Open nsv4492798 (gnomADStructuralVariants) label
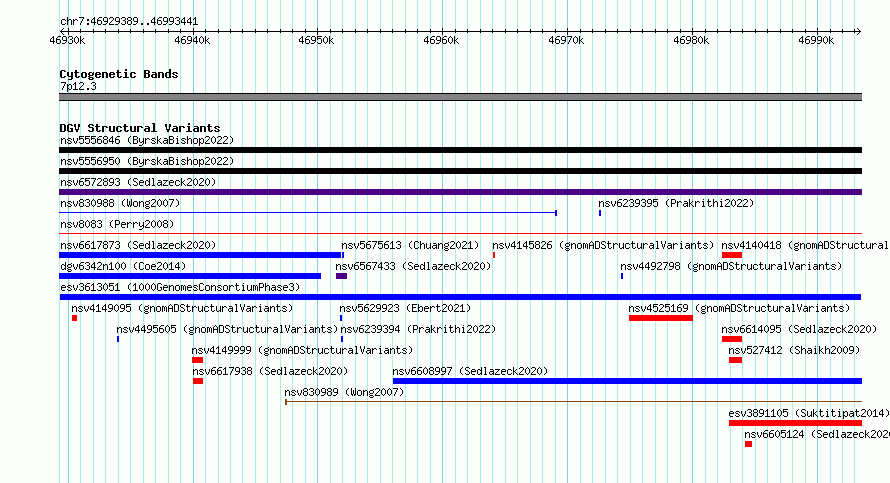890x483 pixels. (731, 266)
